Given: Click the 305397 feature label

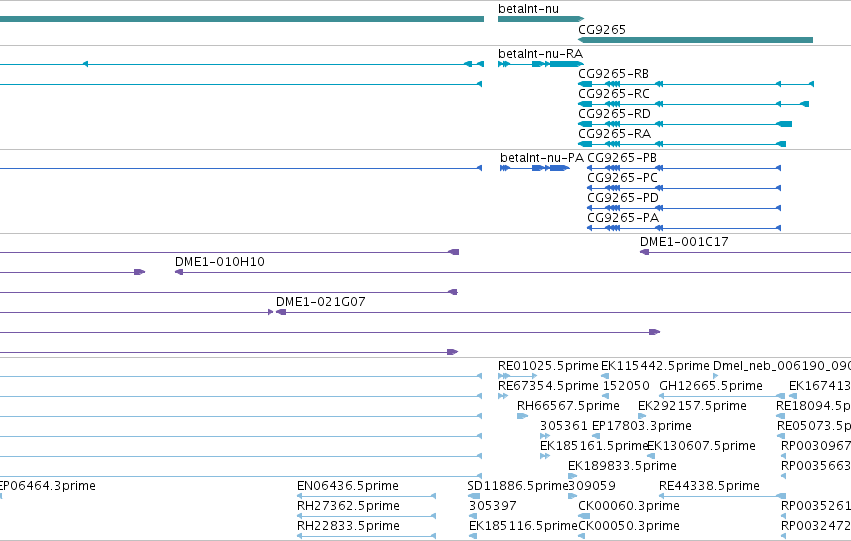Looking at the screenshot, I should tap(493, 506).
